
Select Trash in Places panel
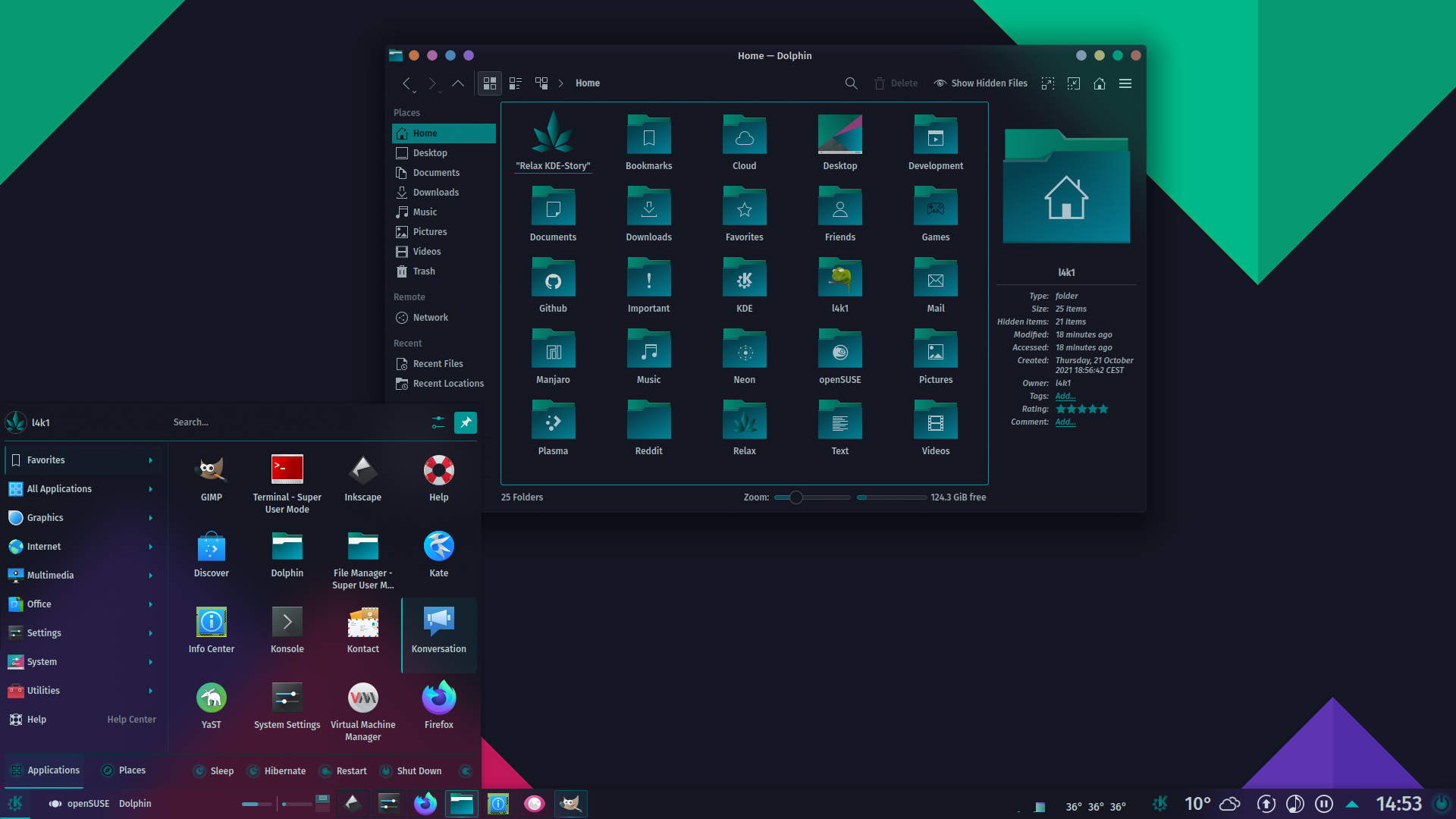[444, 271]
